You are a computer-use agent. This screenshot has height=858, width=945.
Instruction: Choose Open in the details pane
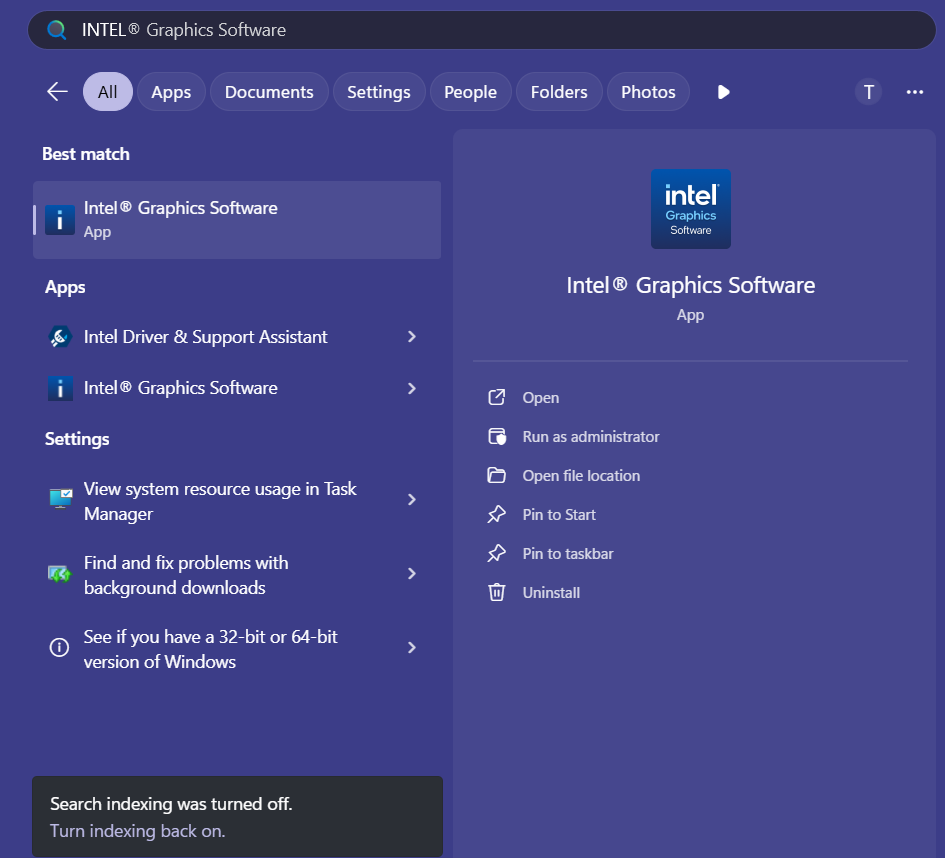(x=541, y=398)
